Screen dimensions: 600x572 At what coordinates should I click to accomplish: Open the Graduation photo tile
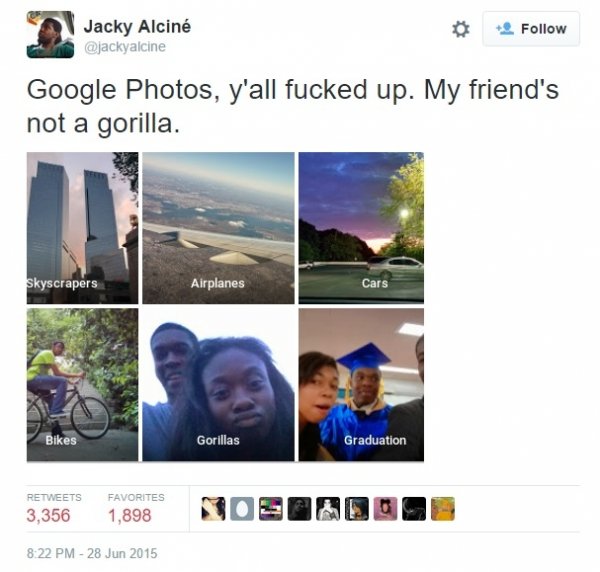pos(361,385)
